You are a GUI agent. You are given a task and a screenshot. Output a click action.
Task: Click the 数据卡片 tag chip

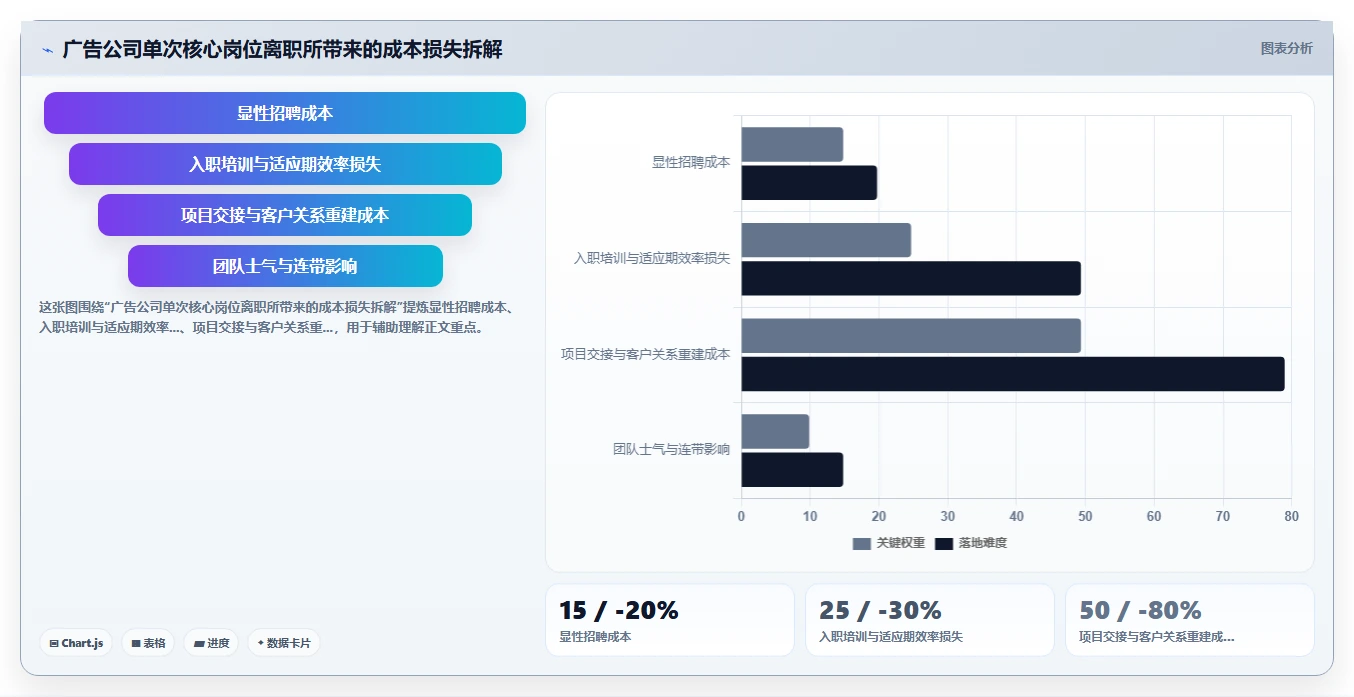point(283,643)
